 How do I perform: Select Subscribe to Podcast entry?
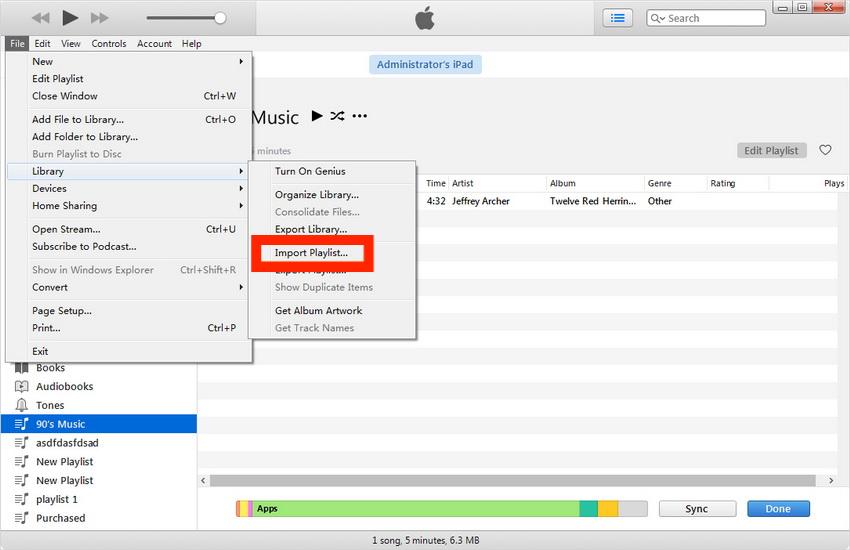129,247
